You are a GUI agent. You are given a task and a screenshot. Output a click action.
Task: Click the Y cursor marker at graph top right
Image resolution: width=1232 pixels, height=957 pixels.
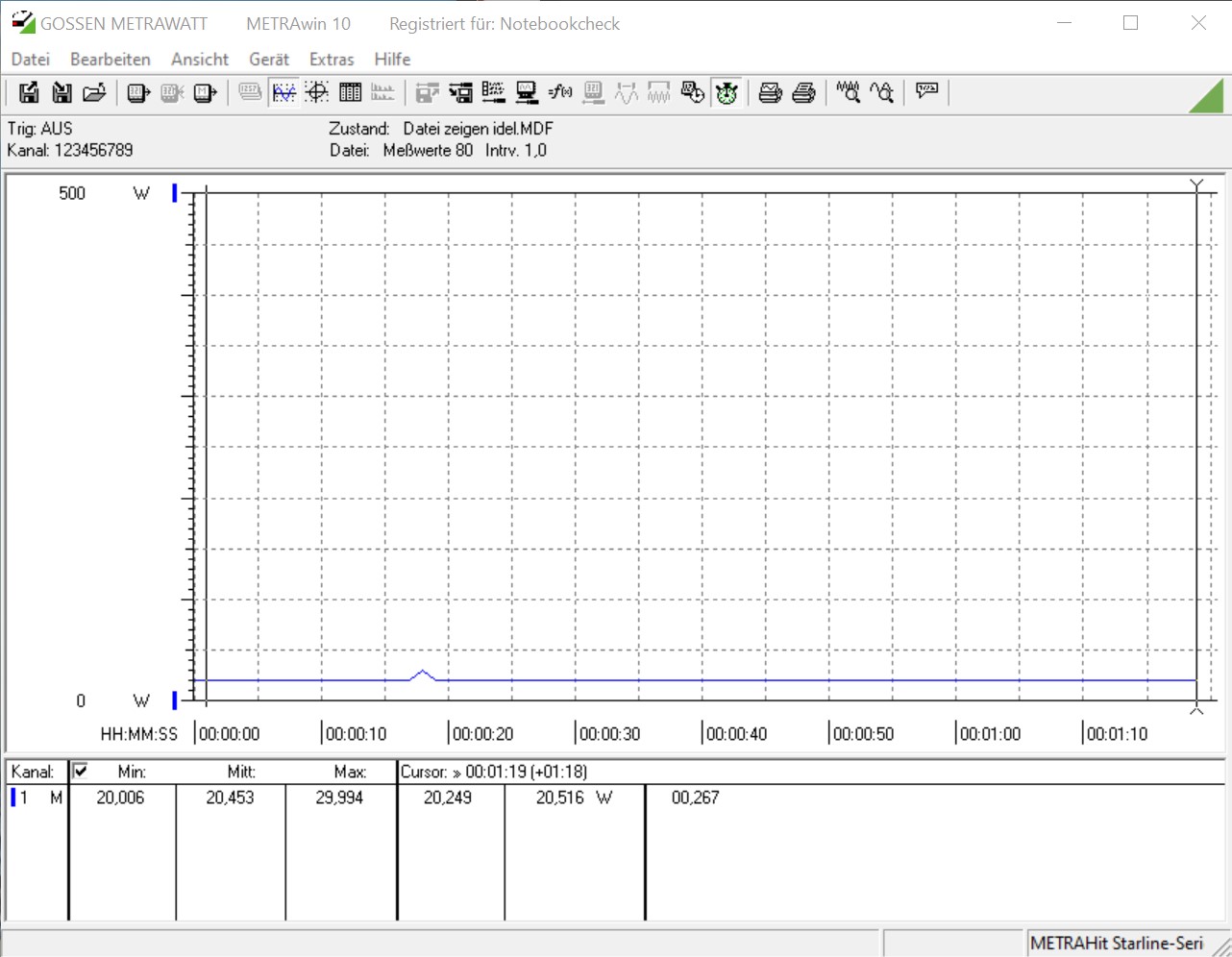pyautogui.click(x=1196, y=184)
